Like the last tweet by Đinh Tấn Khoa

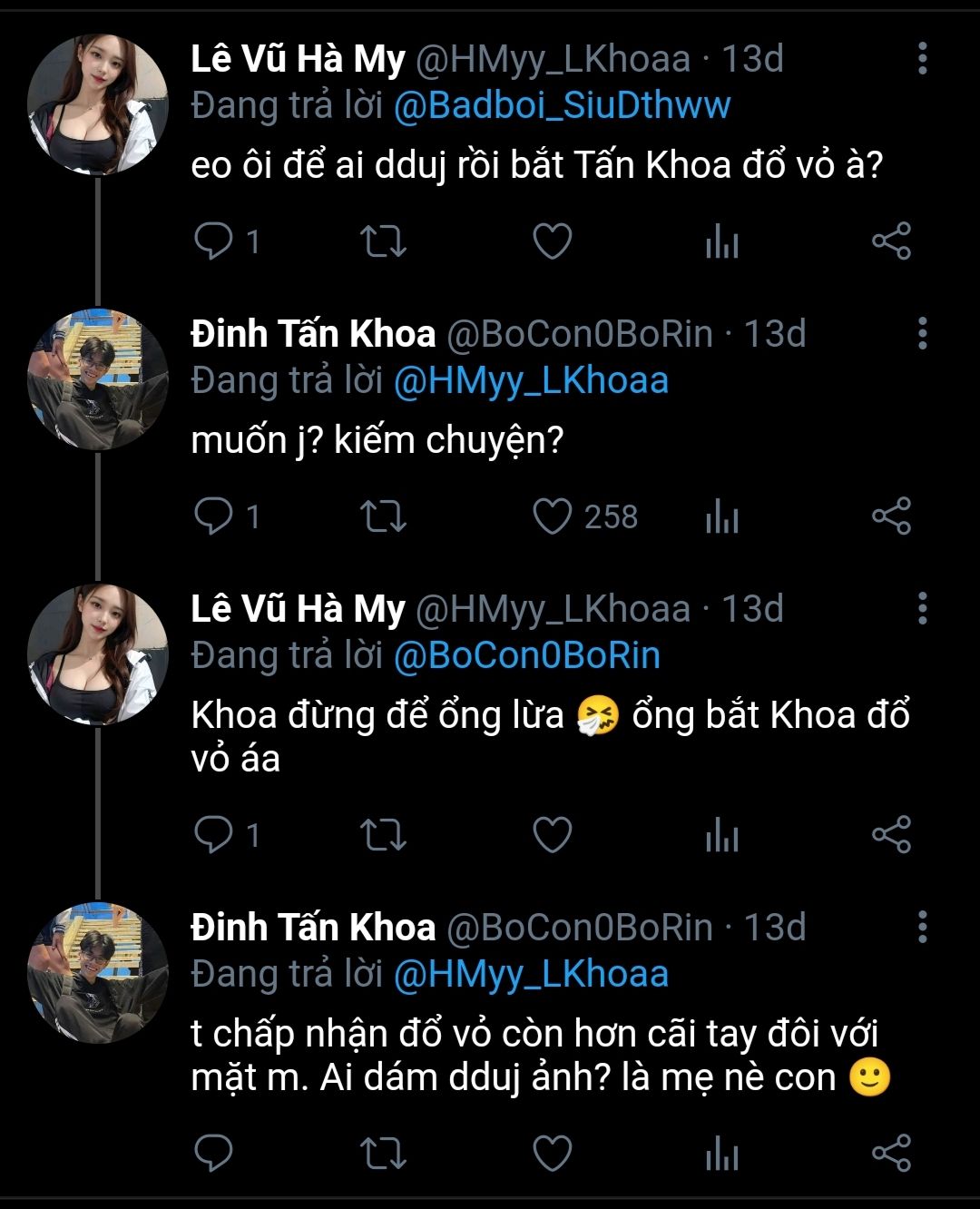click(x=552, y=1153)
